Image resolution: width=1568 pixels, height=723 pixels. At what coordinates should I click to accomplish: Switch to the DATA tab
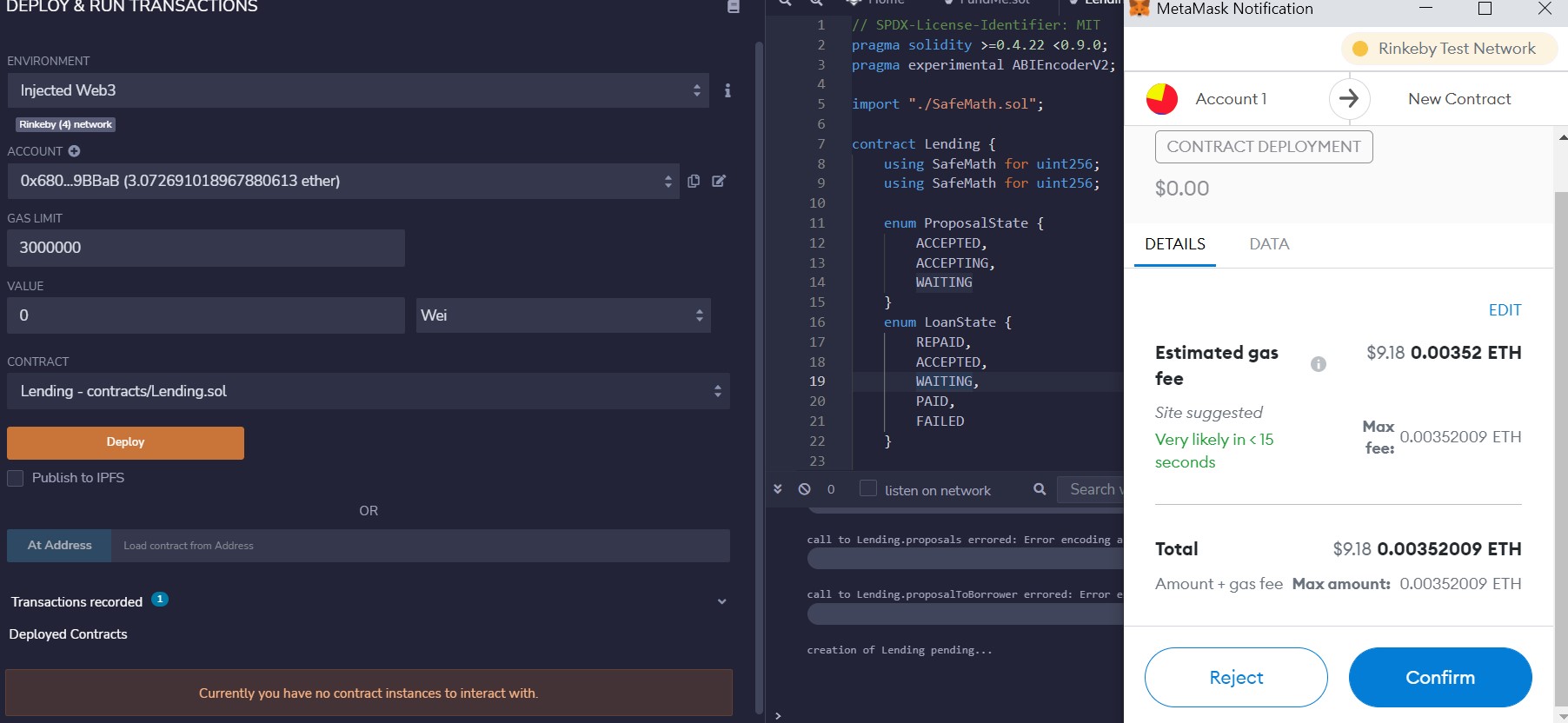tap(1269, 244)
